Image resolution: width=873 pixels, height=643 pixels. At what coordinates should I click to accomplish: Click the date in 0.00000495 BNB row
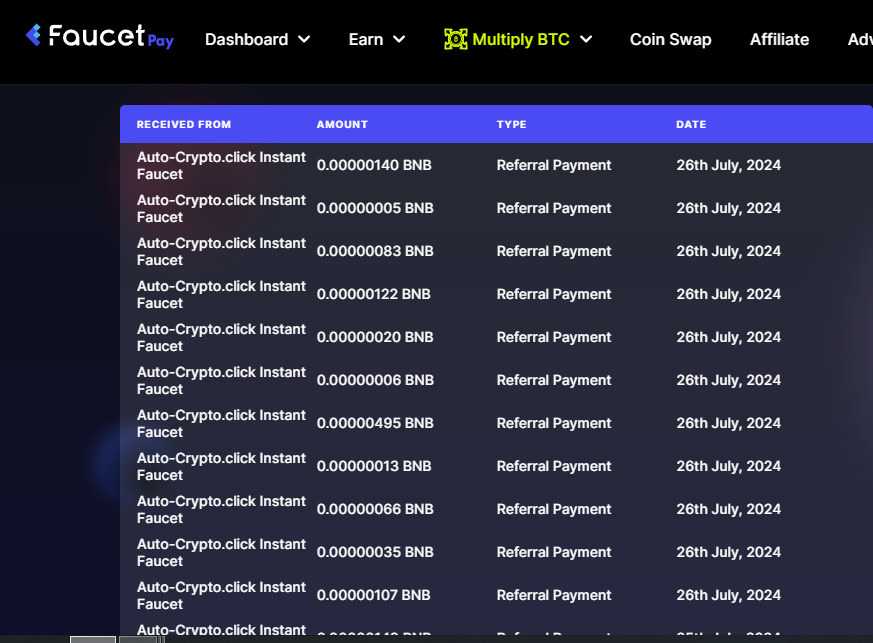pyautogui.click(x=728, y=423)
